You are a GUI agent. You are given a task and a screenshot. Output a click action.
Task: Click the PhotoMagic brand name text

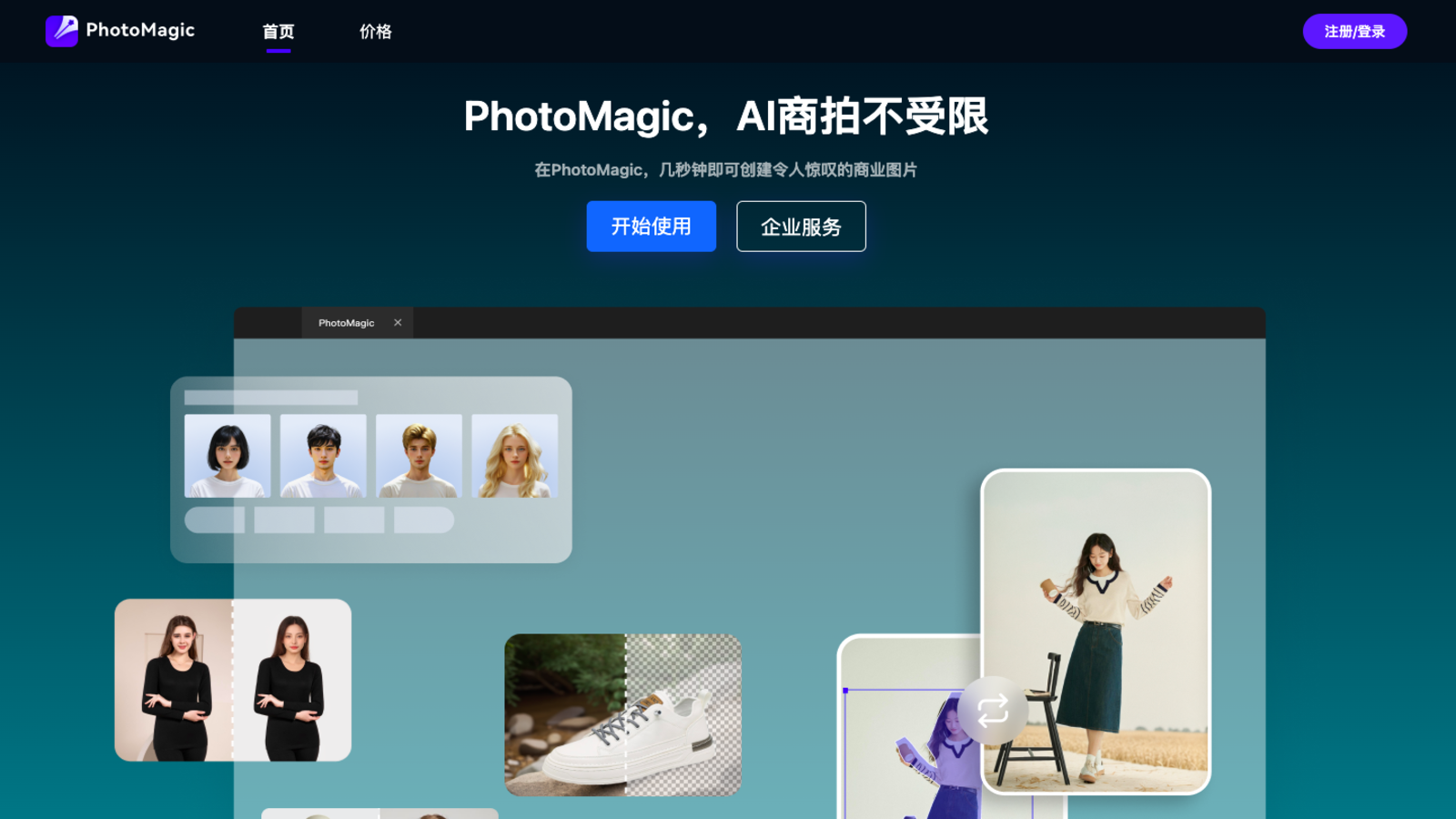tap(140, 30)
